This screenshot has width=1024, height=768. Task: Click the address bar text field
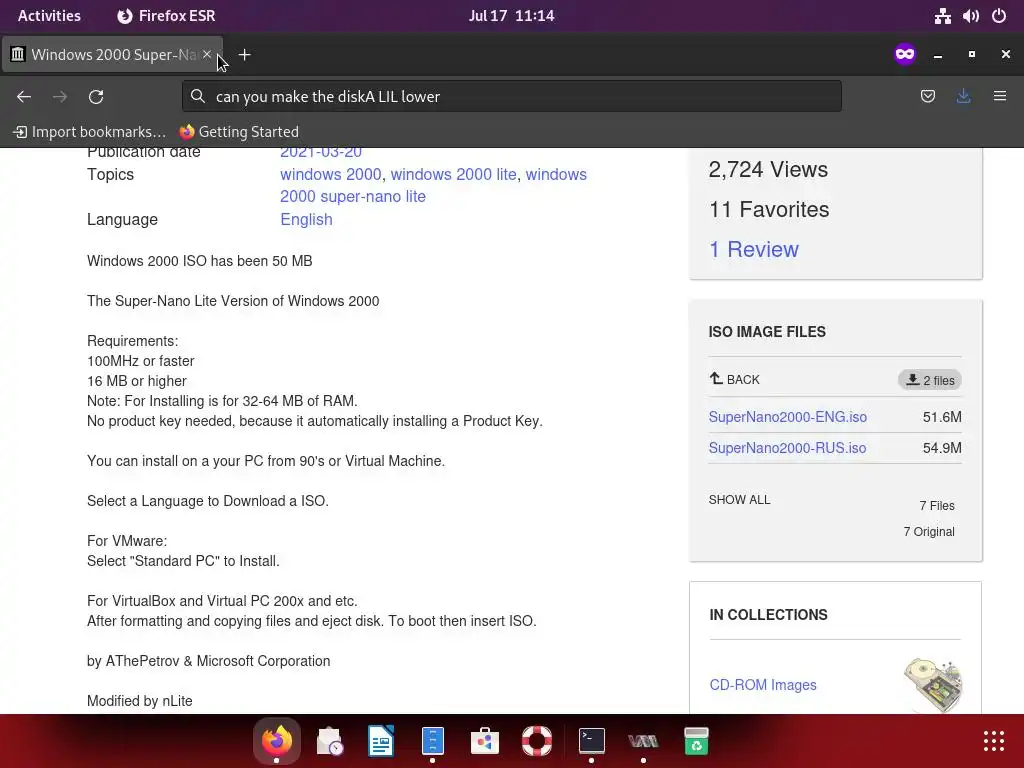[511, 97]
